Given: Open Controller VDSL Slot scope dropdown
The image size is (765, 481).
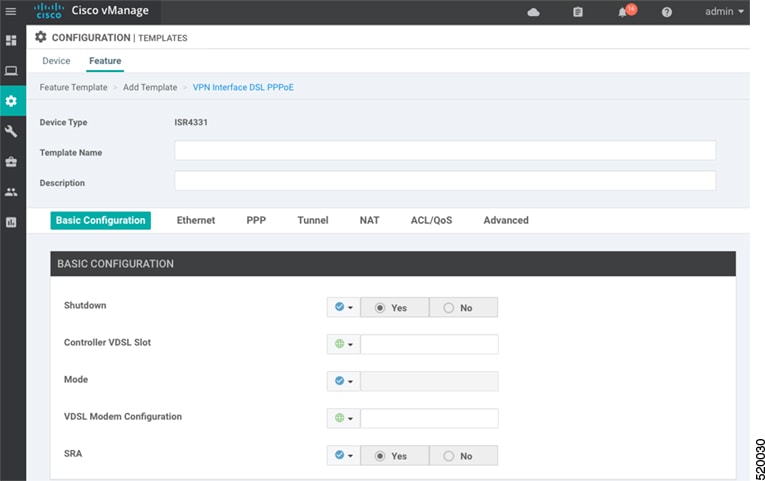Looking at the screenshot, I should pos(343,344).
